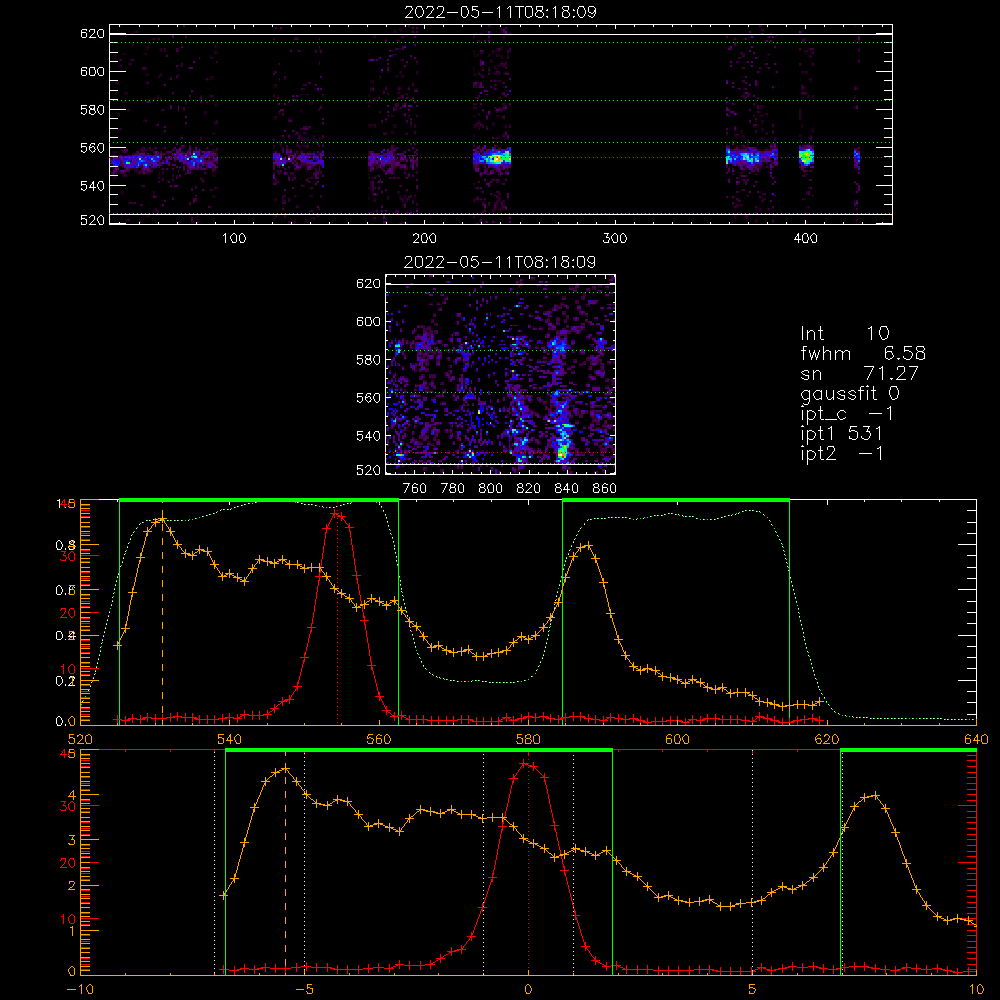The width and height of the screenshot is (1000, 1000).
Task: Click x-axis label 0 on bottom plot
Action: click(528, 990)
